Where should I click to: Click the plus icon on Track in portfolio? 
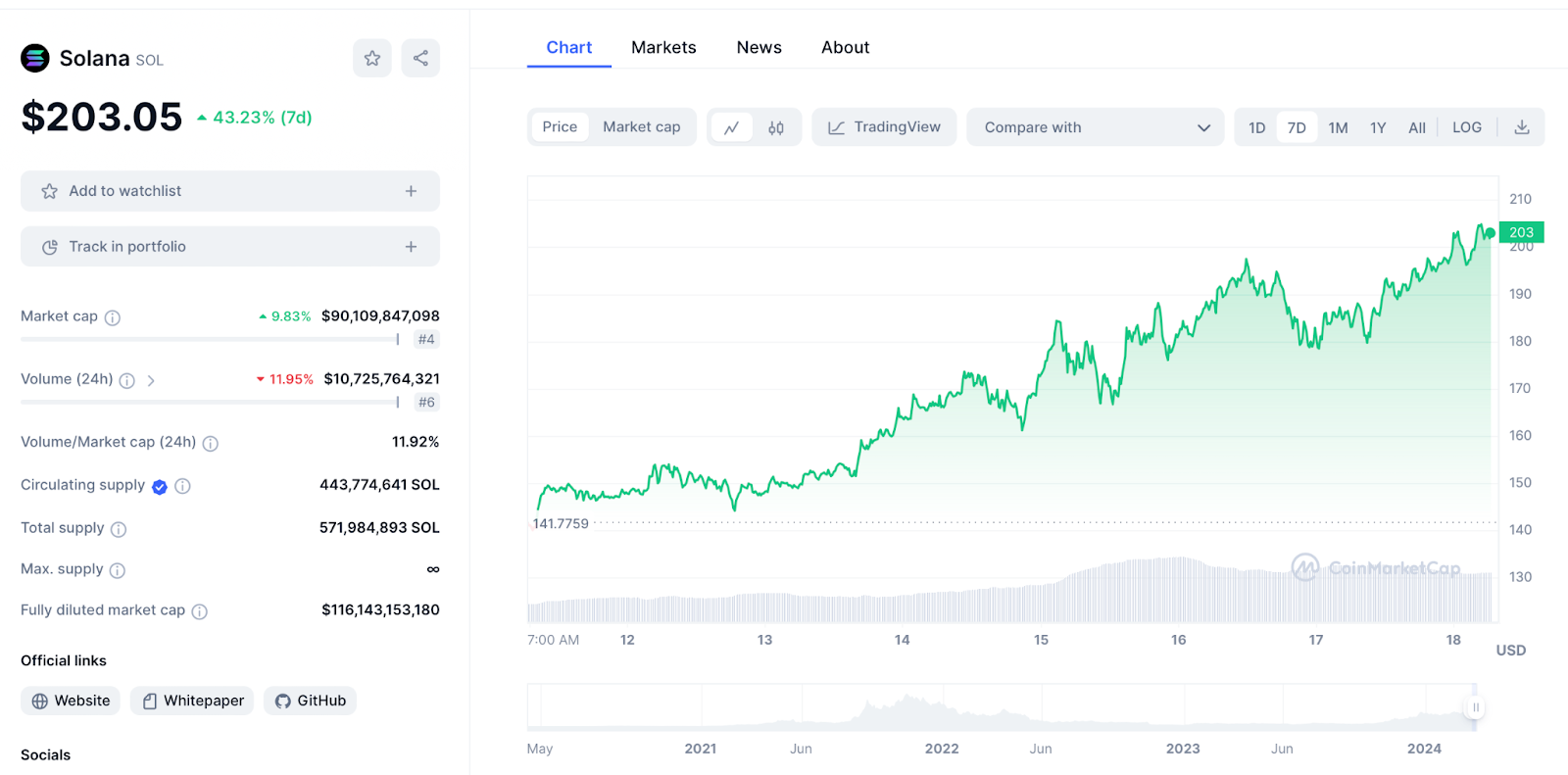coord(411,247)
